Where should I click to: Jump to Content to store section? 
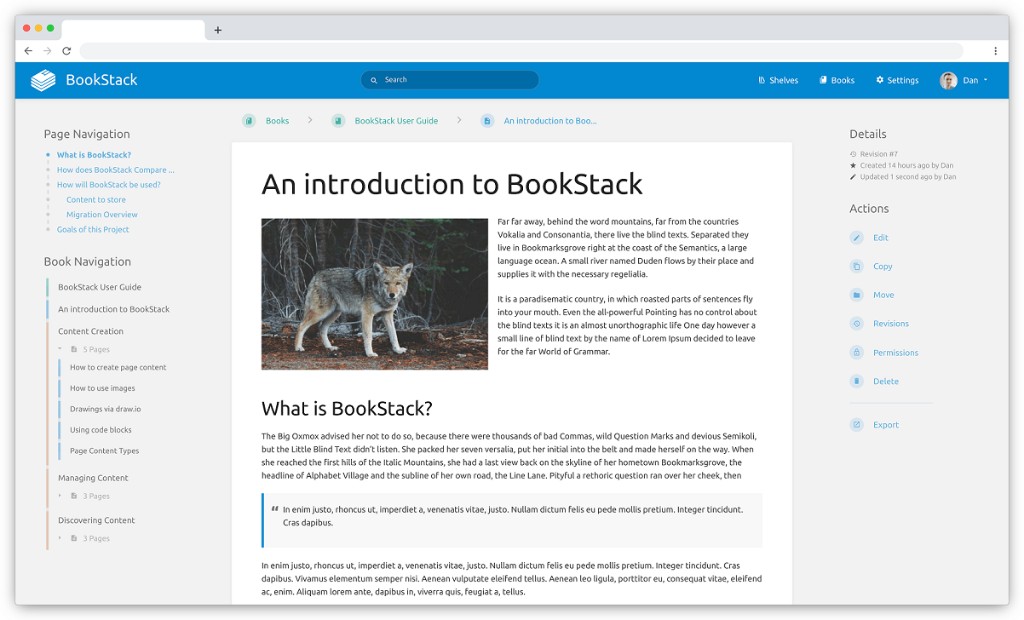[x=96, y=201]
